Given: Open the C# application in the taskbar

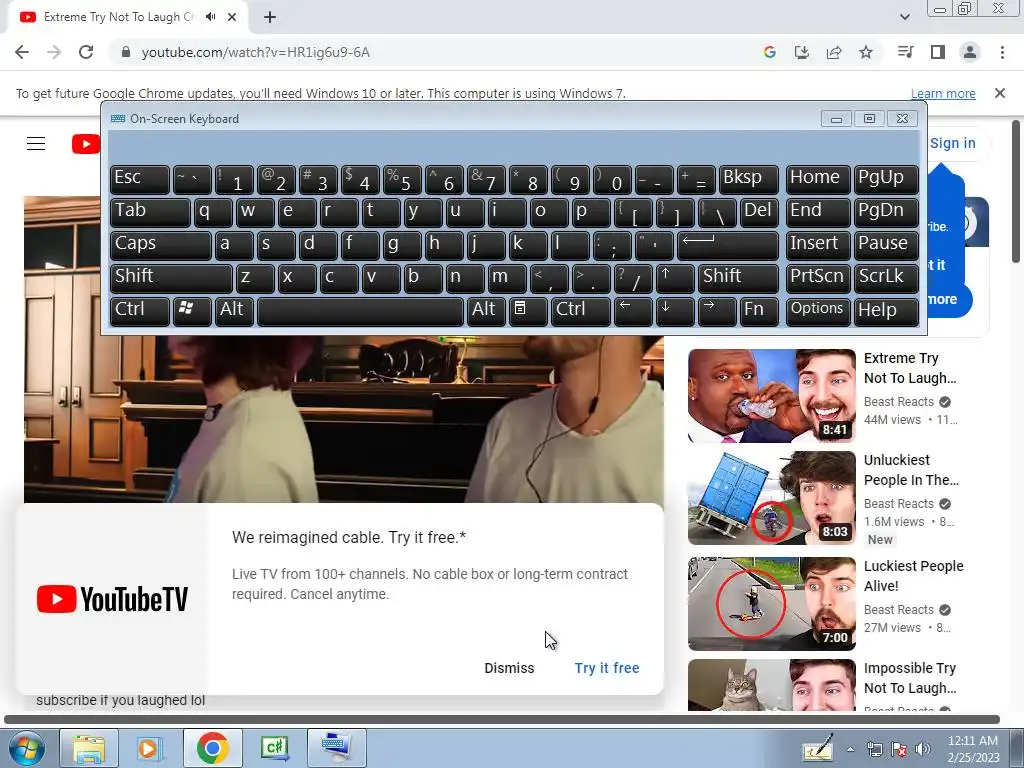Looking at the screenshot, I should point(274,748).
